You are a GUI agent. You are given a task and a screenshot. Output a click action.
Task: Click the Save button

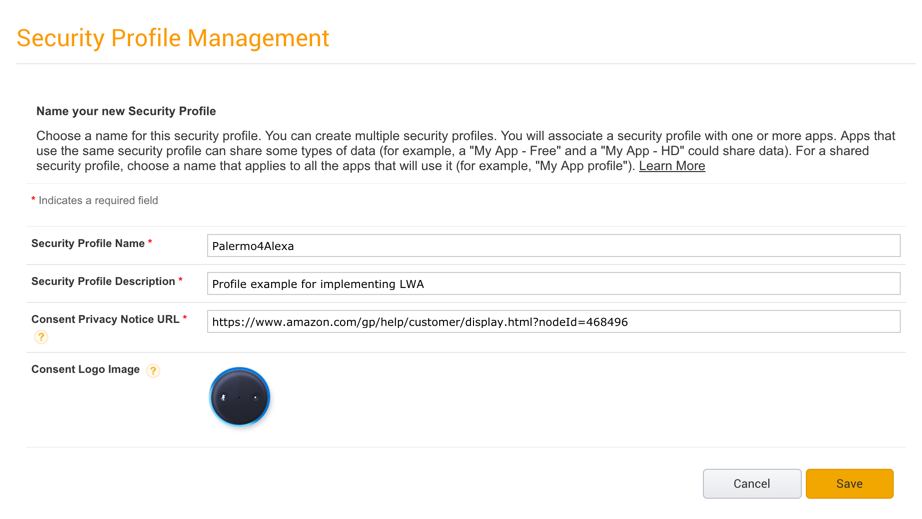850,484
